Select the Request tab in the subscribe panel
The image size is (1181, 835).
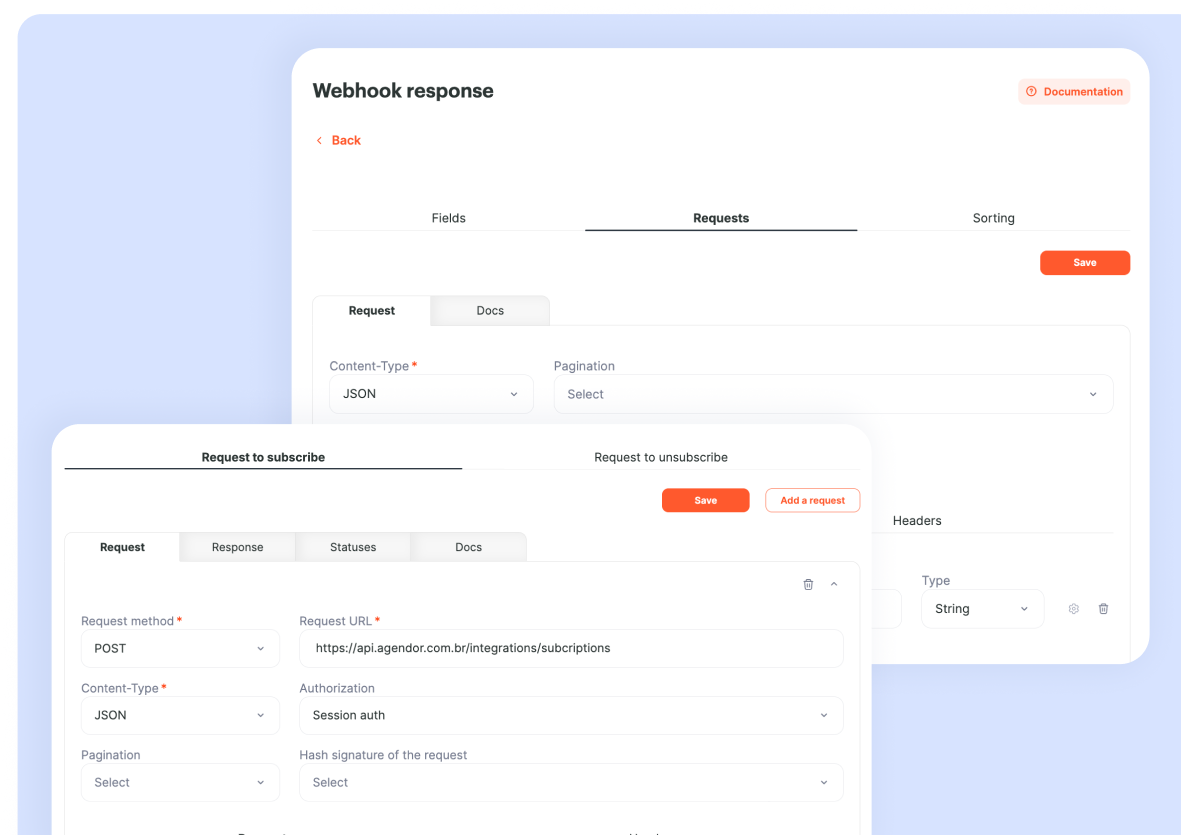coord(122,547)
